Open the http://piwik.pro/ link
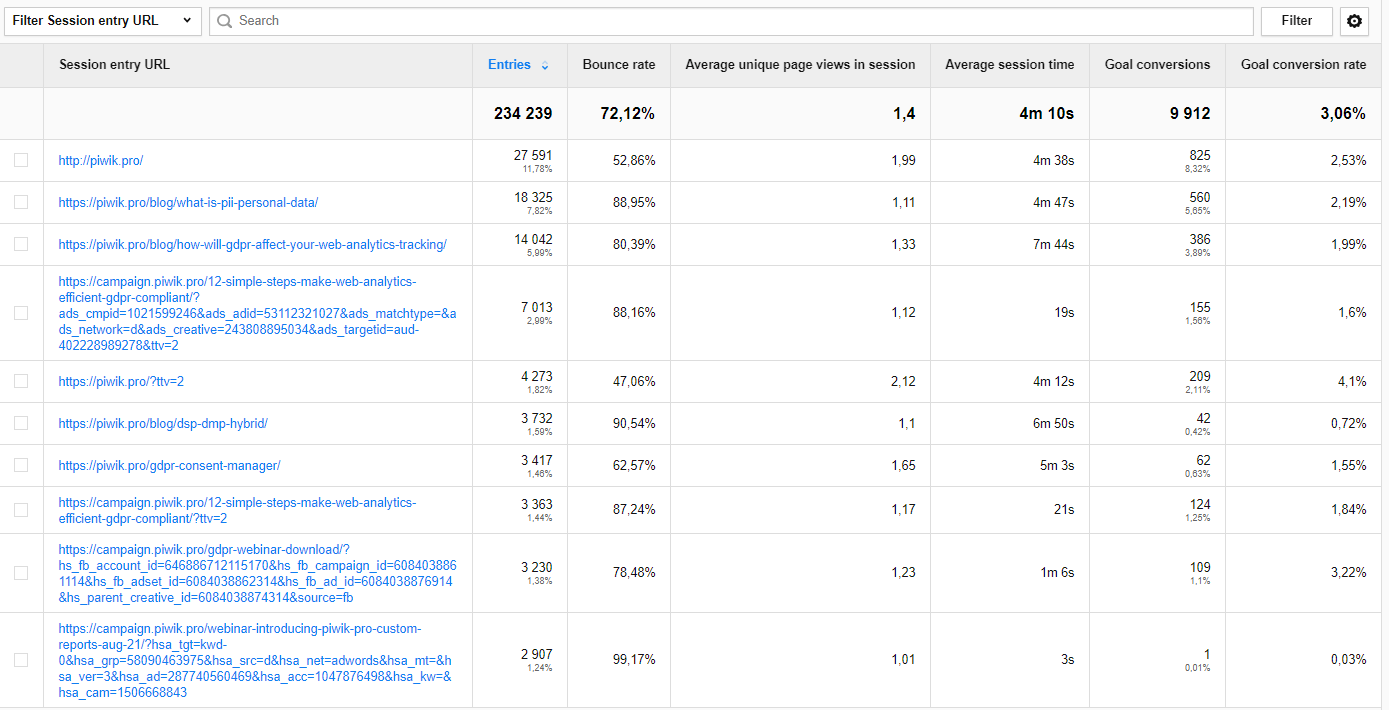The height and width of the screenshot is (710, 1389). (101, 160)
